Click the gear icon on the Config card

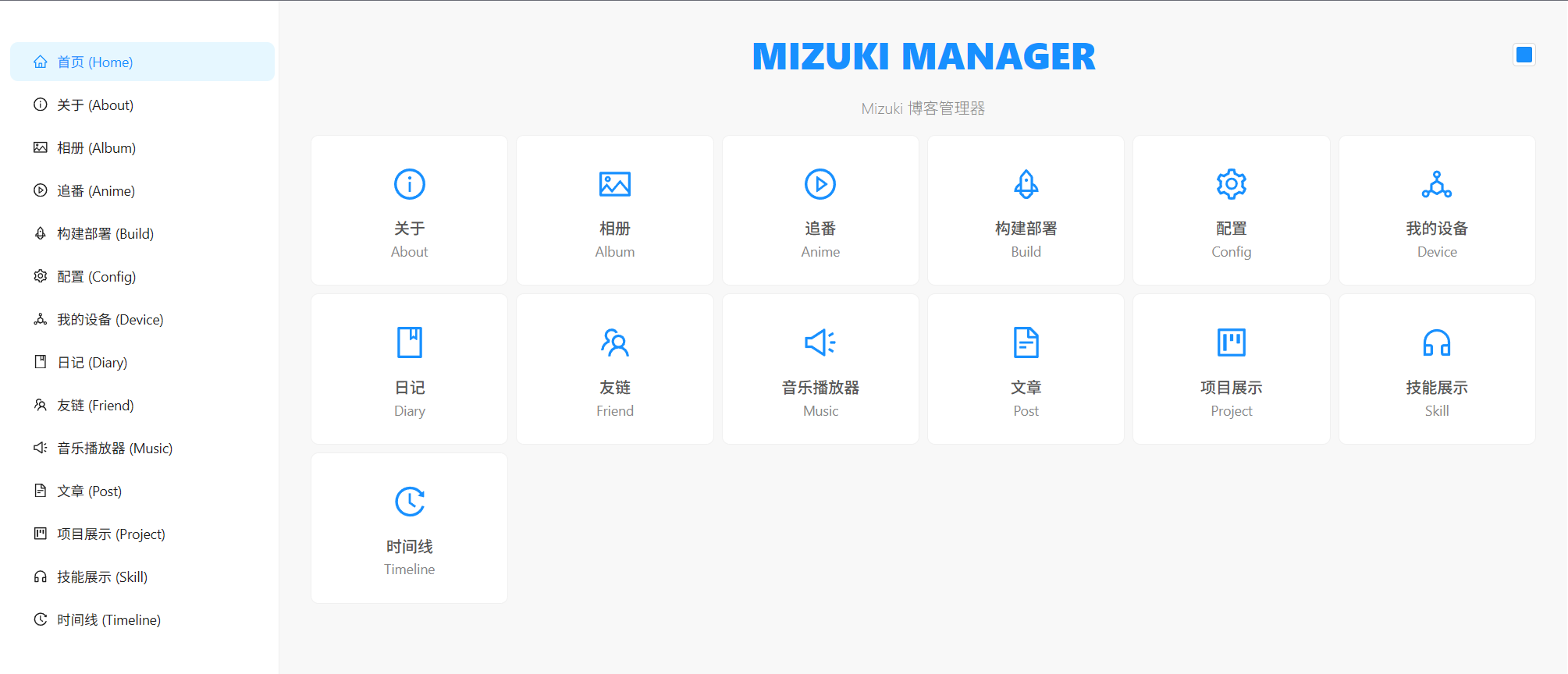point(1232,184)
